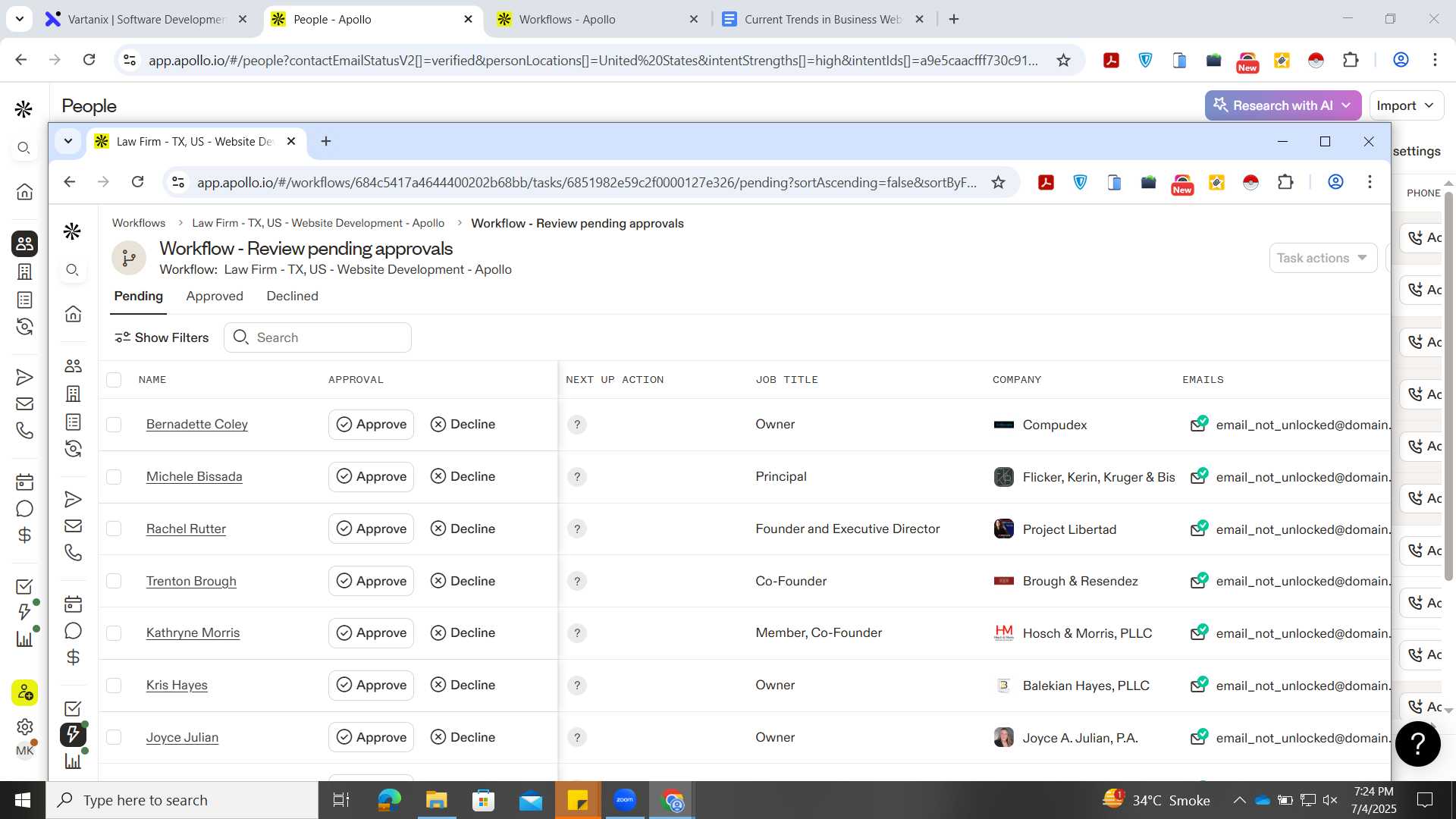This screenshot has width=1456, height=819.
Task: Click People window vertical scrollbar
Action: [x=1448, y=387]
